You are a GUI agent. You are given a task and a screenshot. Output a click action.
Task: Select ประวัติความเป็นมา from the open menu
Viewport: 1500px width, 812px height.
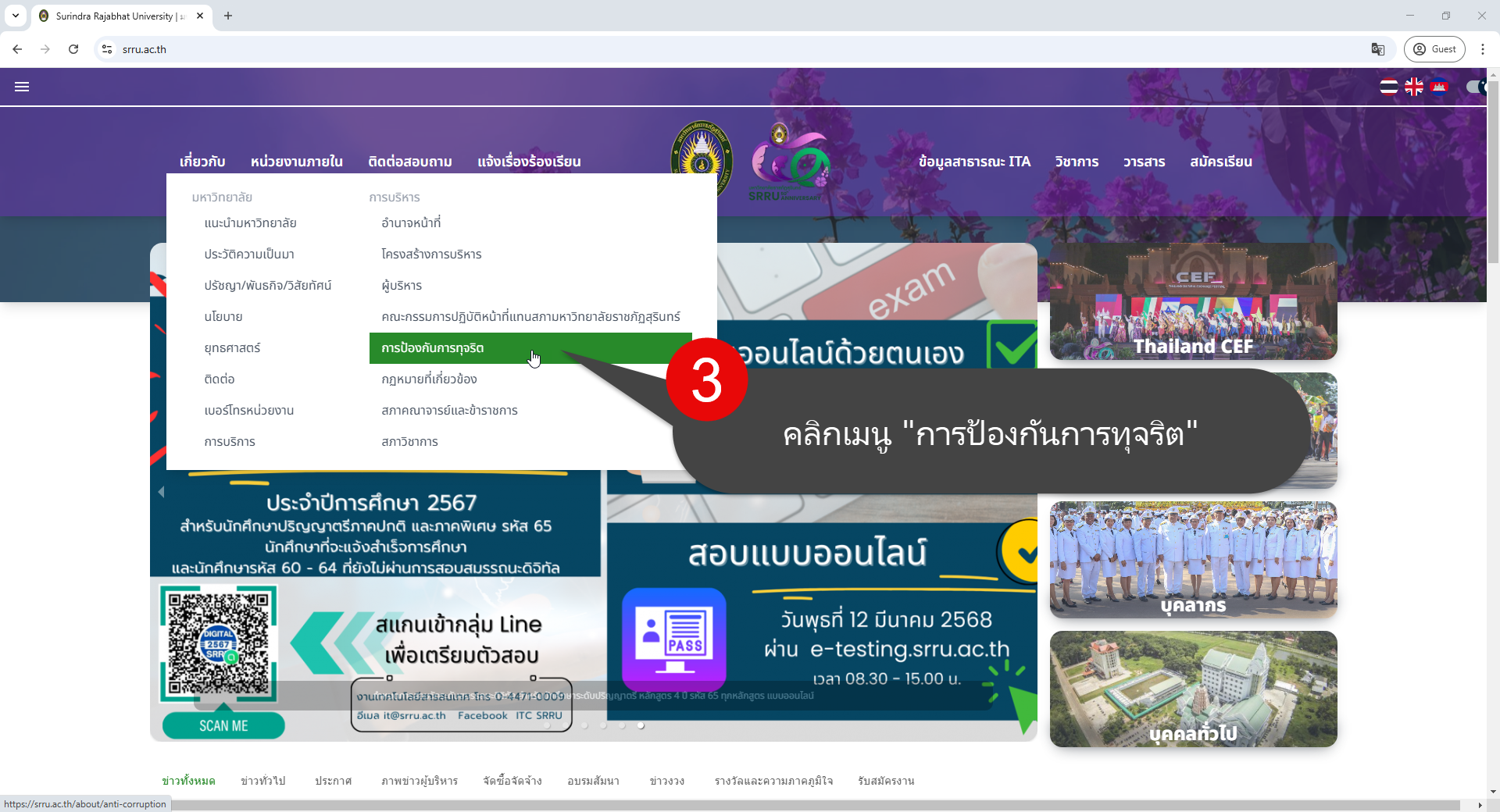pos(250,254)
